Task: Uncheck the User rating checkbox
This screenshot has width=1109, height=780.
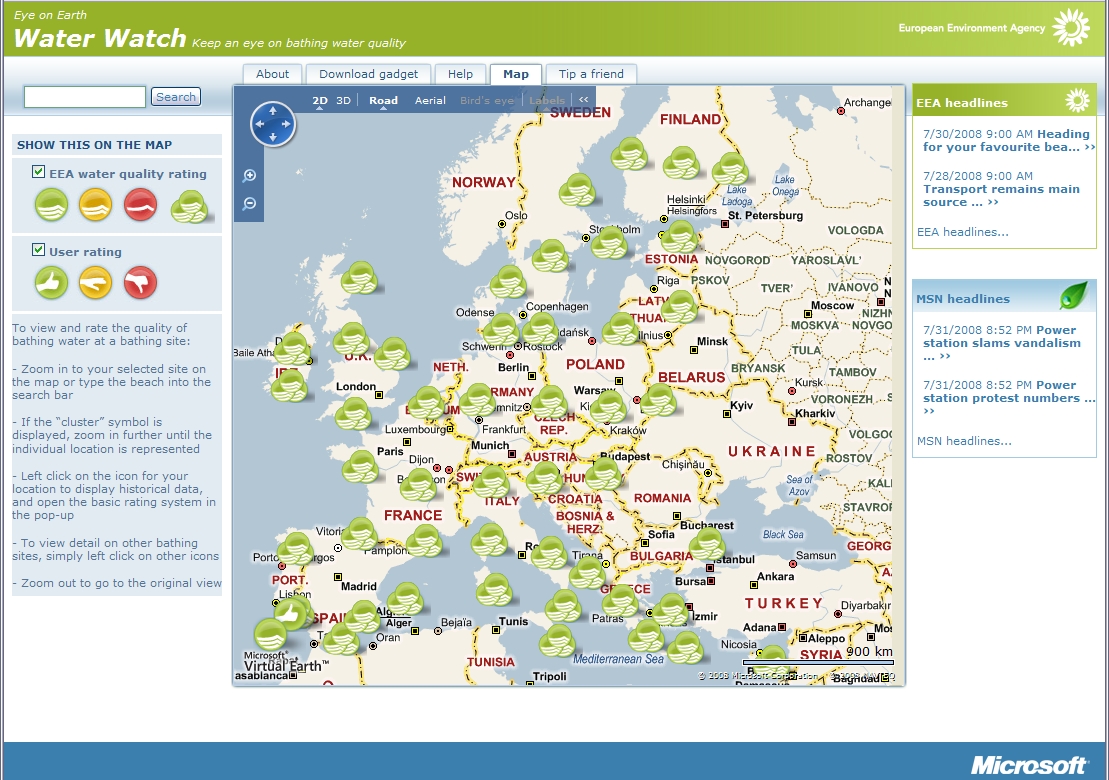Action: tap(39, 250)
